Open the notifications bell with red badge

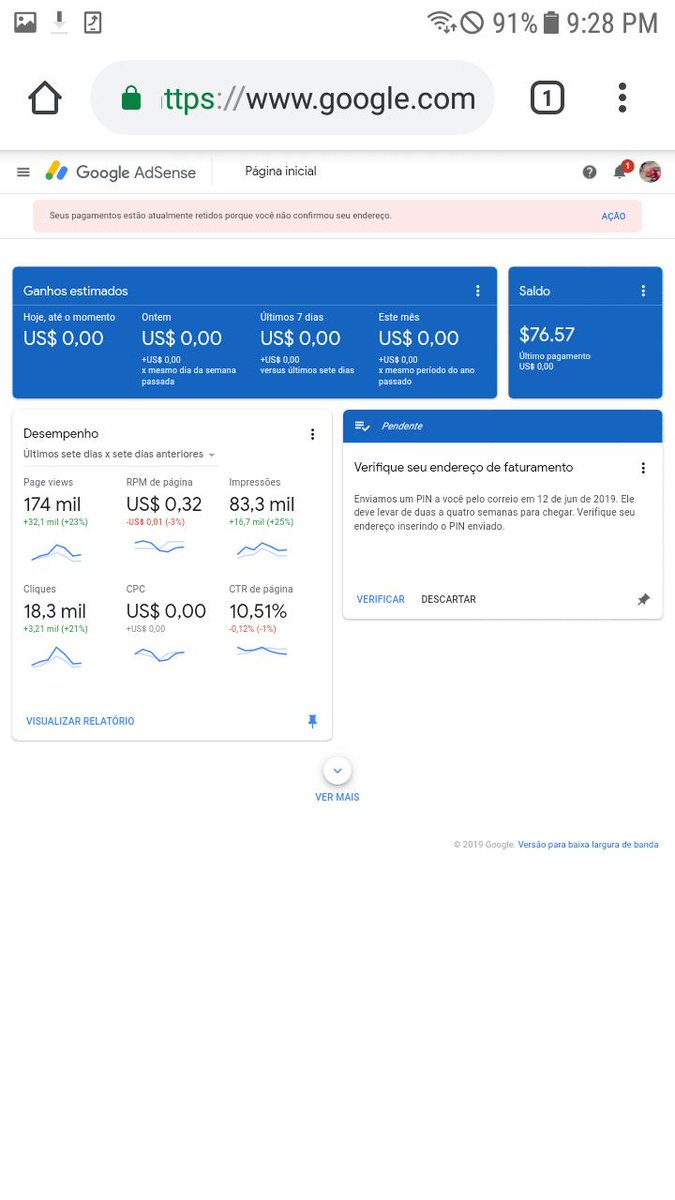click(621, 171)
